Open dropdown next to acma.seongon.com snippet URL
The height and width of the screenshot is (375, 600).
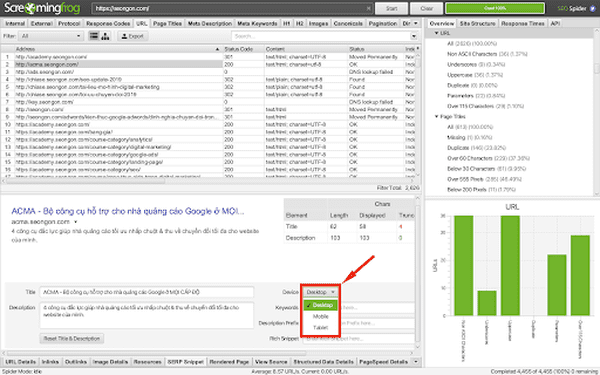[x=75, y=222]
